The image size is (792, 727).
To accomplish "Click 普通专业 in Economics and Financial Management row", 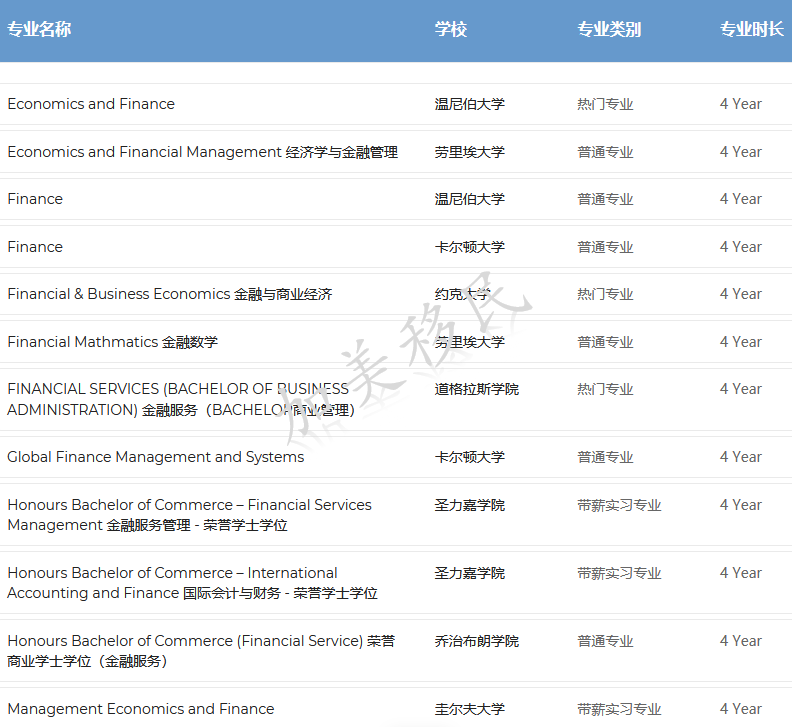I will coord(605,152).
